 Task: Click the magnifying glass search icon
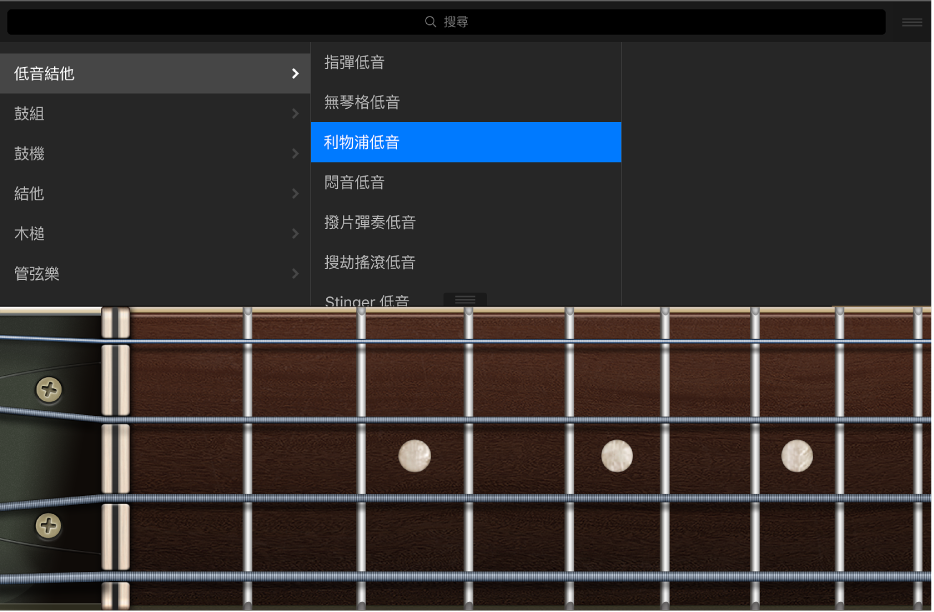pos(430,21)
